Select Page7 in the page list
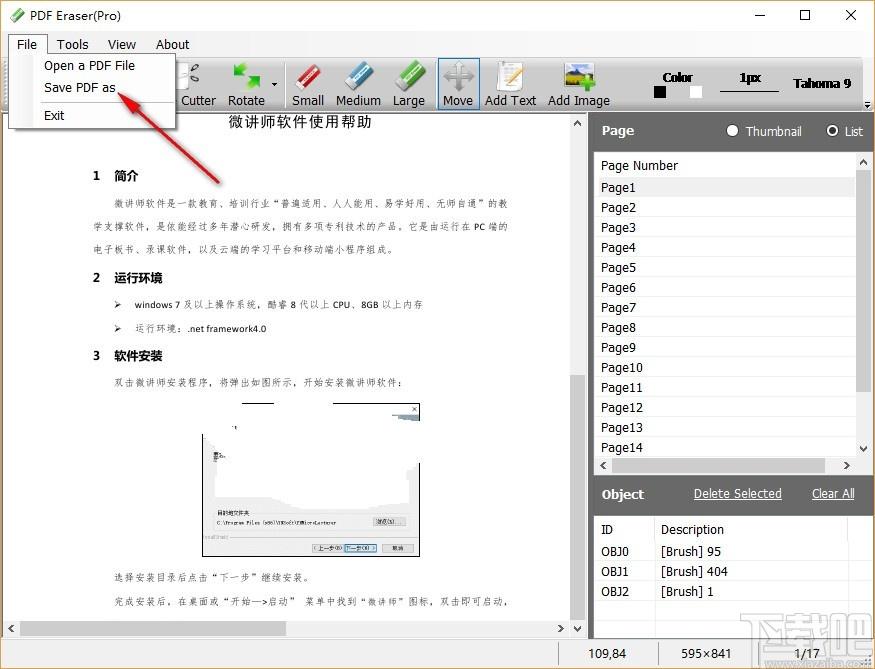Screen dimensions: 875x669 click(x=726, y=308)
